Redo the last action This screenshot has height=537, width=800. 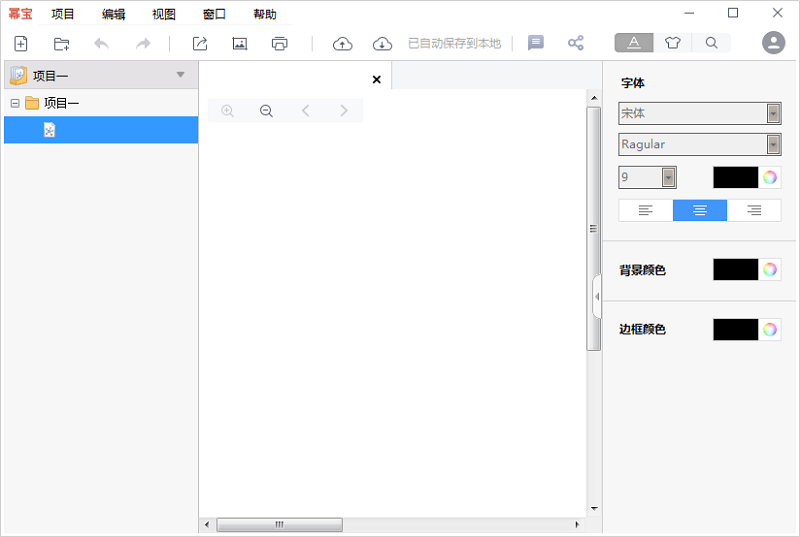coord(143,44)
